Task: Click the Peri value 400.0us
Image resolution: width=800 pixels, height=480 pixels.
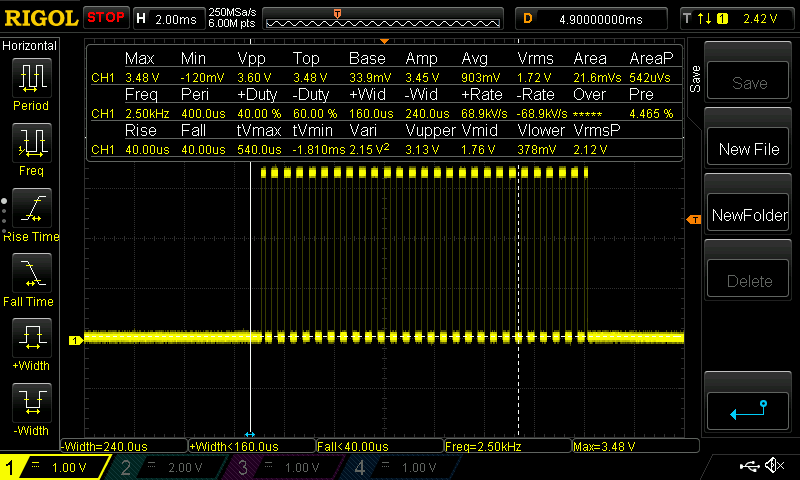Action: click(x=203, y=114)
